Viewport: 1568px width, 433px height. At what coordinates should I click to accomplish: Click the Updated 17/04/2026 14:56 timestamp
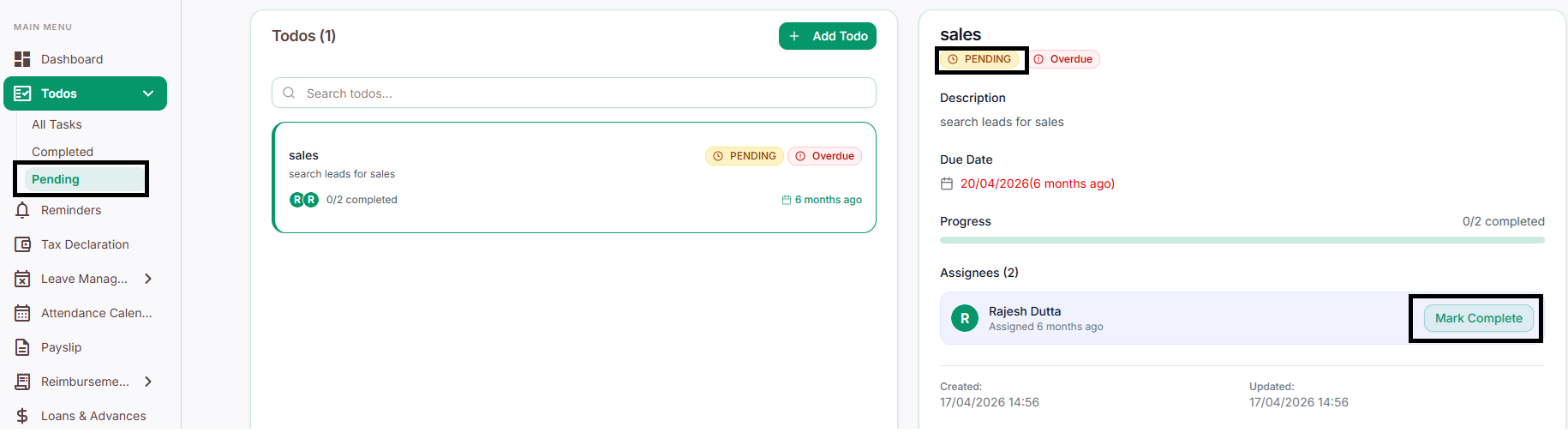[1299, 402]
